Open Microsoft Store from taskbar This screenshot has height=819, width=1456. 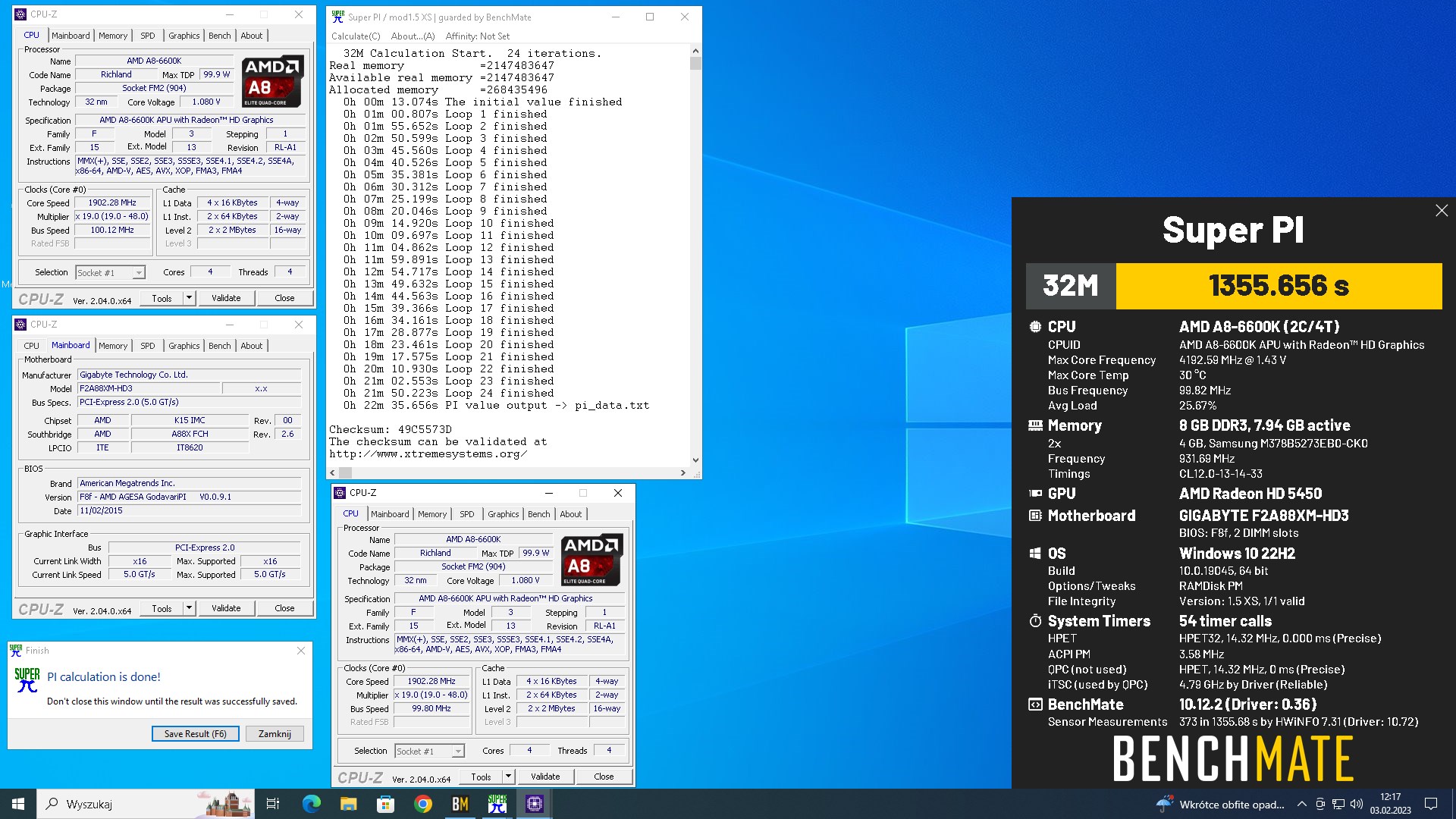pyautogui.click(x=385, y=804)
